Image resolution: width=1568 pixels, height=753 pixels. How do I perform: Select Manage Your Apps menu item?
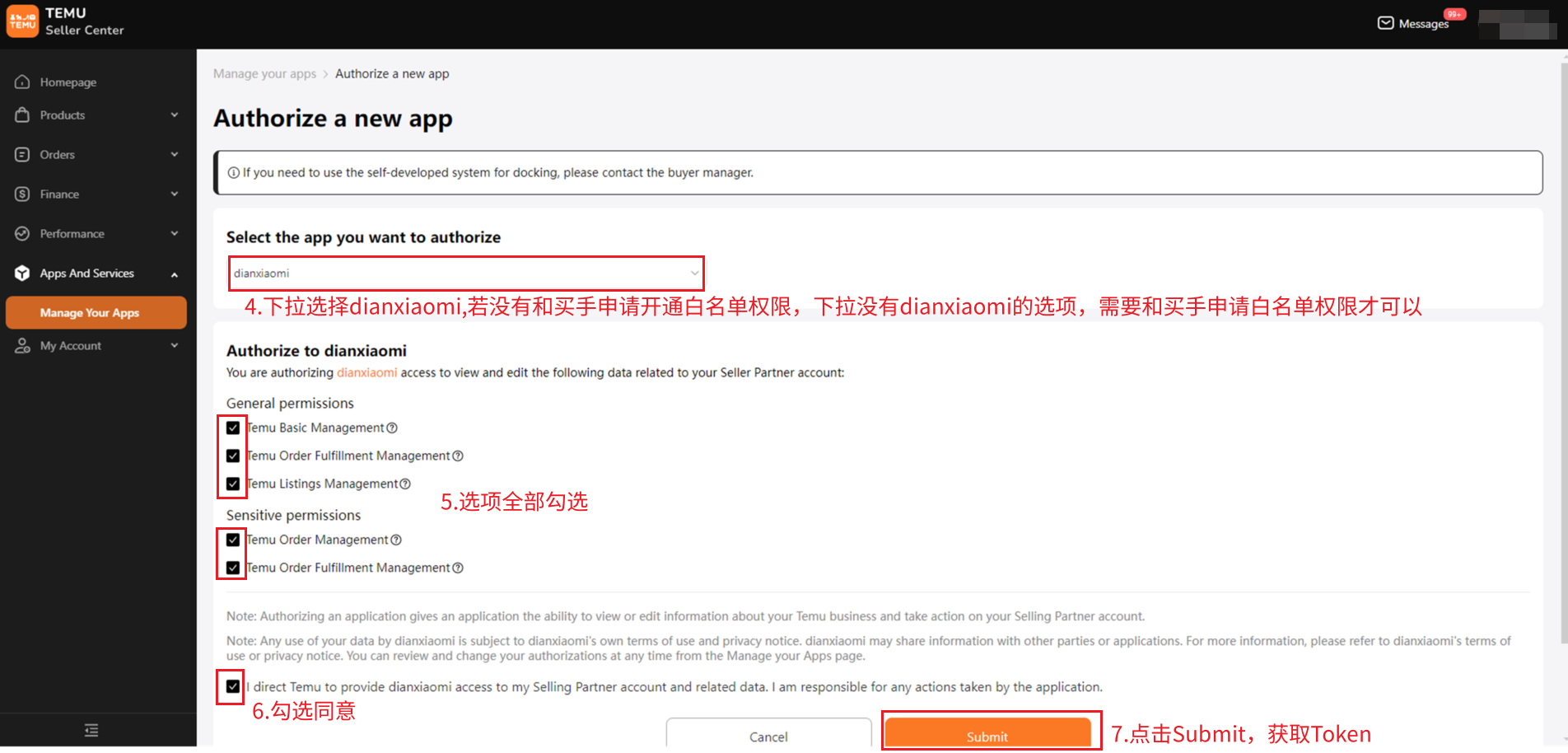(x=96, y=312)
